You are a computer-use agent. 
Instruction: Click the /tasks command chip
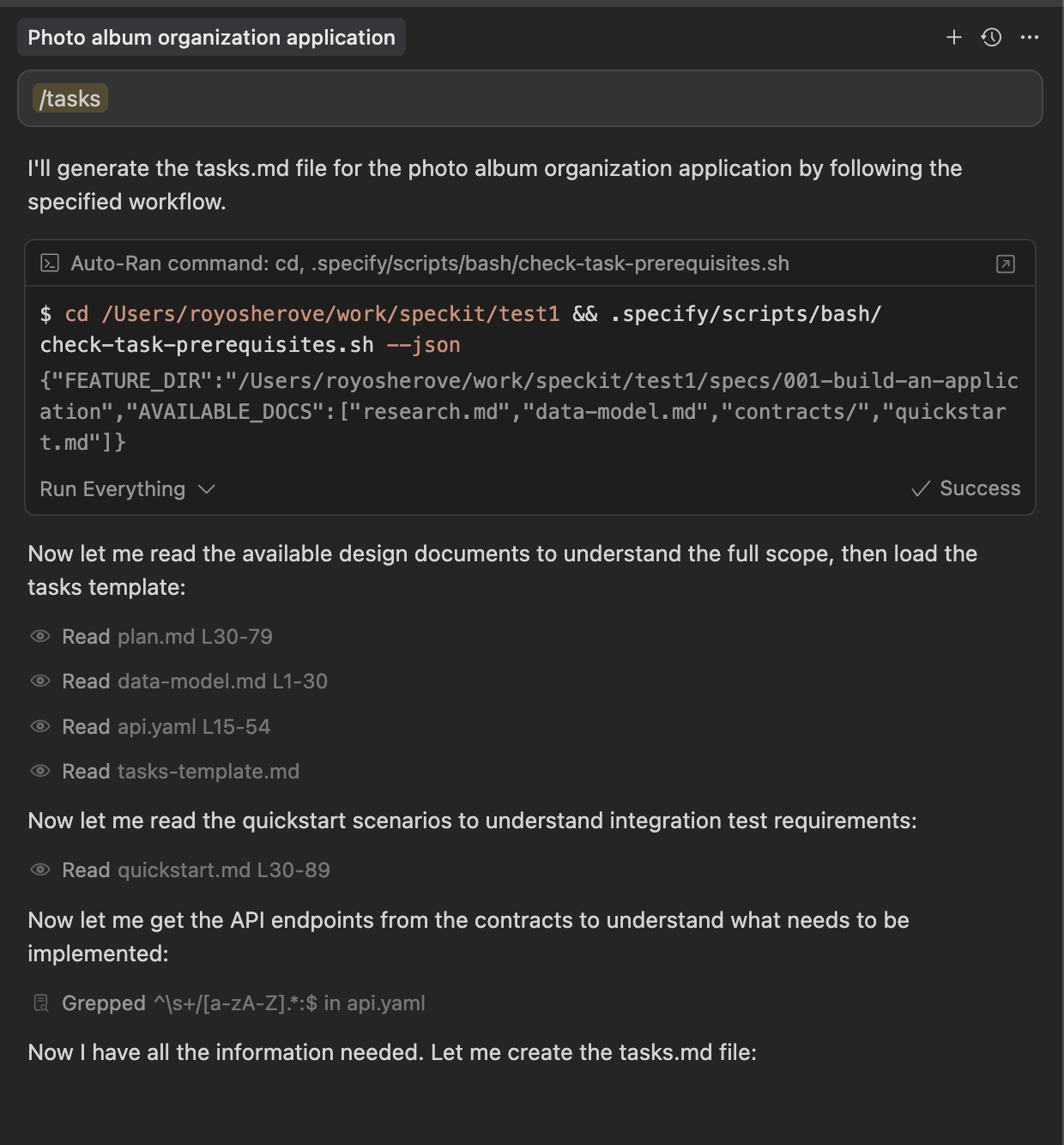point(70,99)
